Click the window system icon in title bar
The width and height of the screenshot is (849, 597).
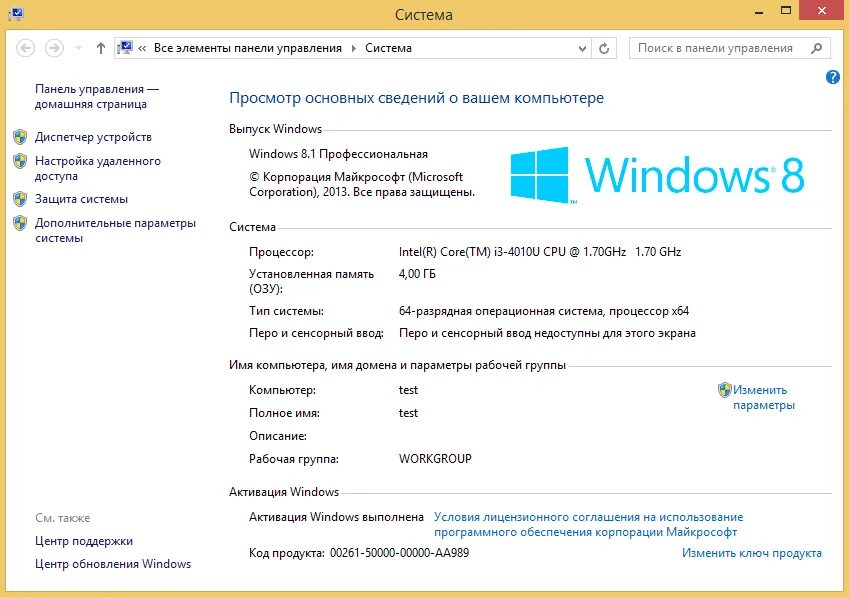pyautogui.click(x=16, y=14)
